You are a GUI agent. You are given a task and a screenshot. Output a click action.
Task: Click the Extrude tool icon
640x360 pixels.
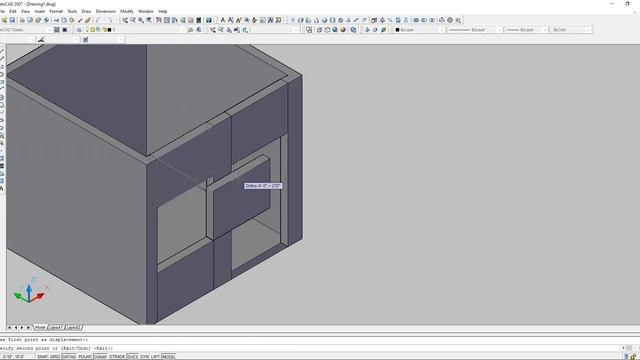coord(374,20)
